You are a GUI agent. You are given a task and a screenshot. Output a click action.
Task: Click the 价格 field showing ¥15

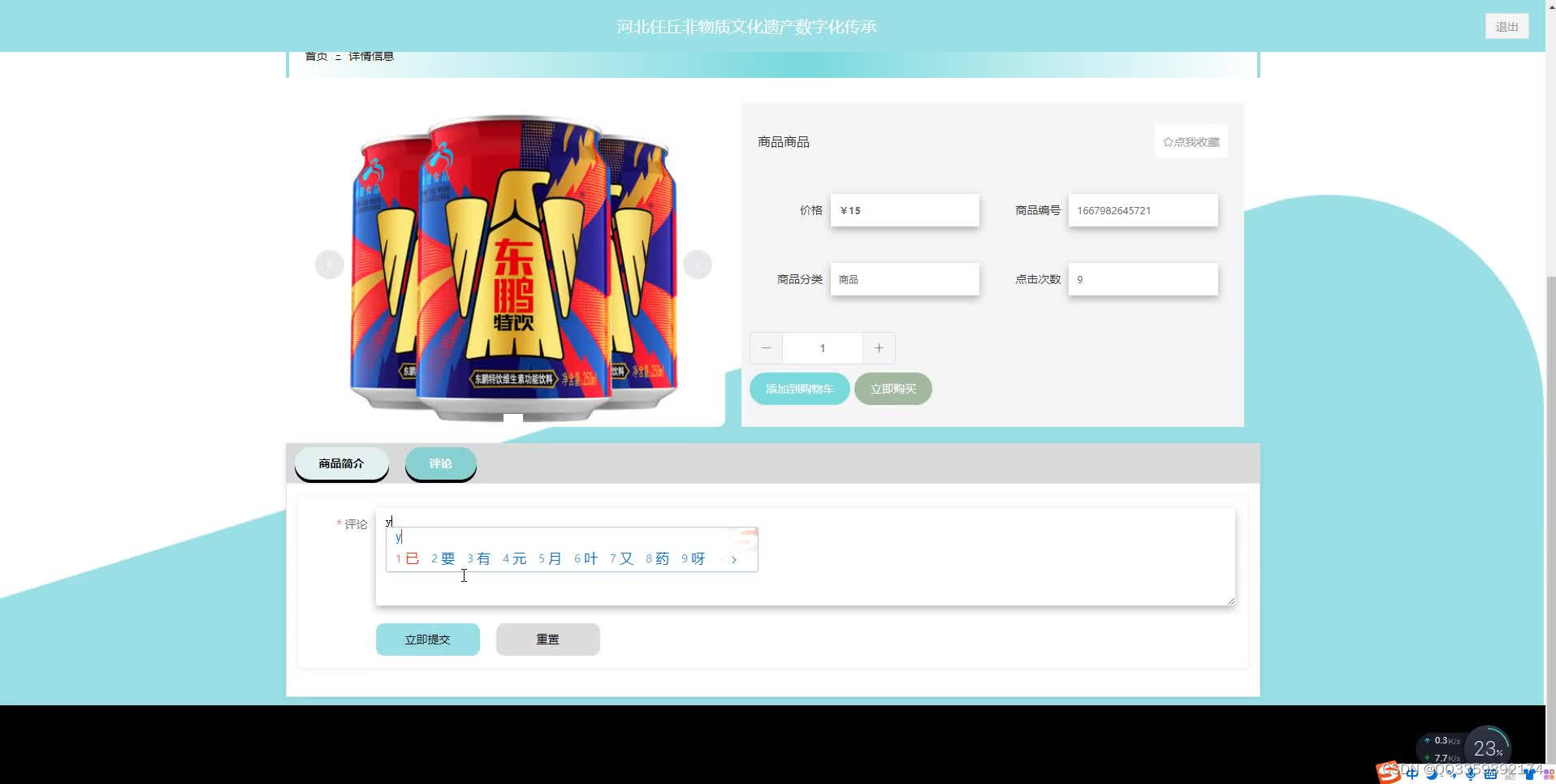[x=905, y=210]
